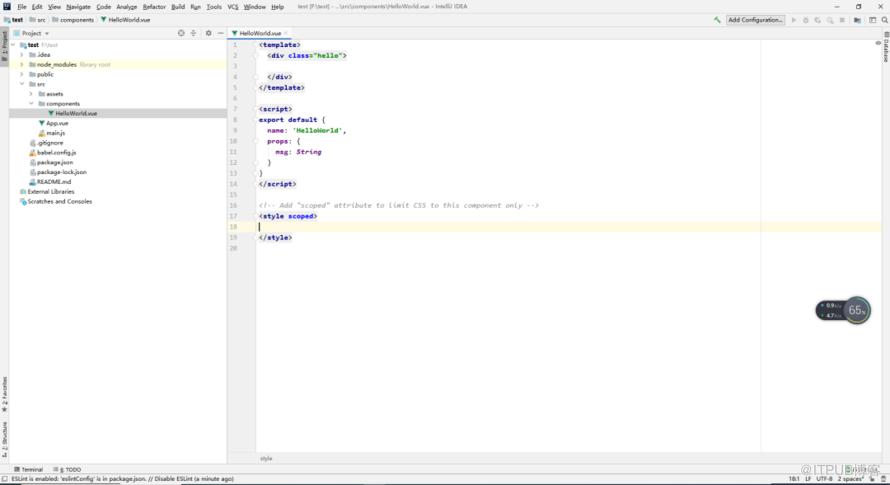Select .gitignore in the project tree

point(50,143)
